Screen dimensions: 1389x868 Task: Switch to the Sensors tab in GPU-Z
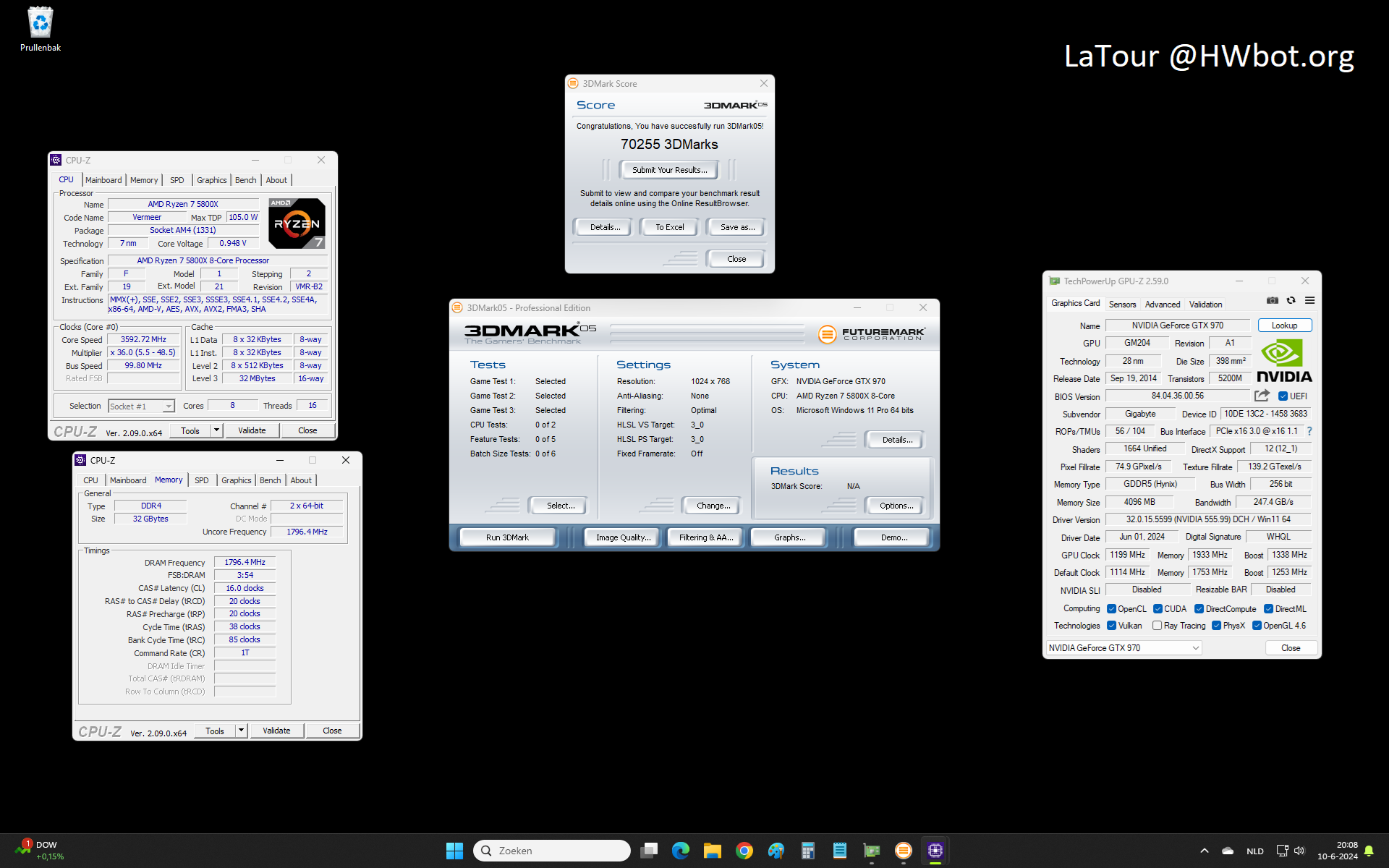pyautogui.click(x=1122, y=305)
